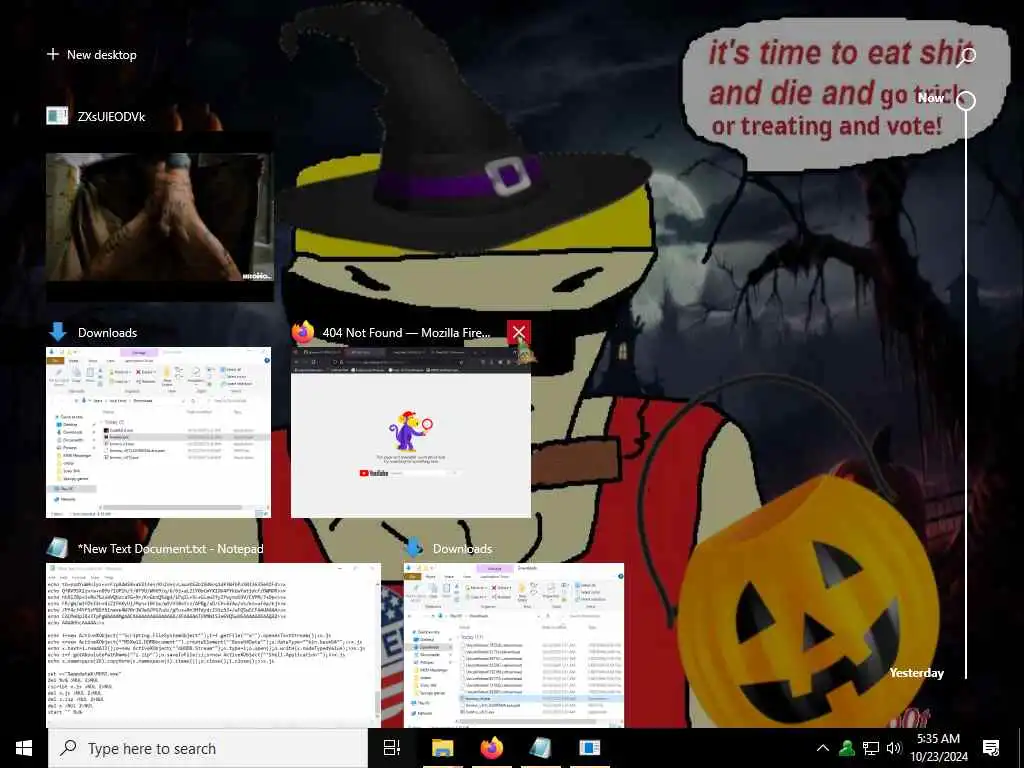1024x768 pixels.
Task: Click the '404 Not Found — Mozilla Fire...' title text
Action: coord(406,332)
